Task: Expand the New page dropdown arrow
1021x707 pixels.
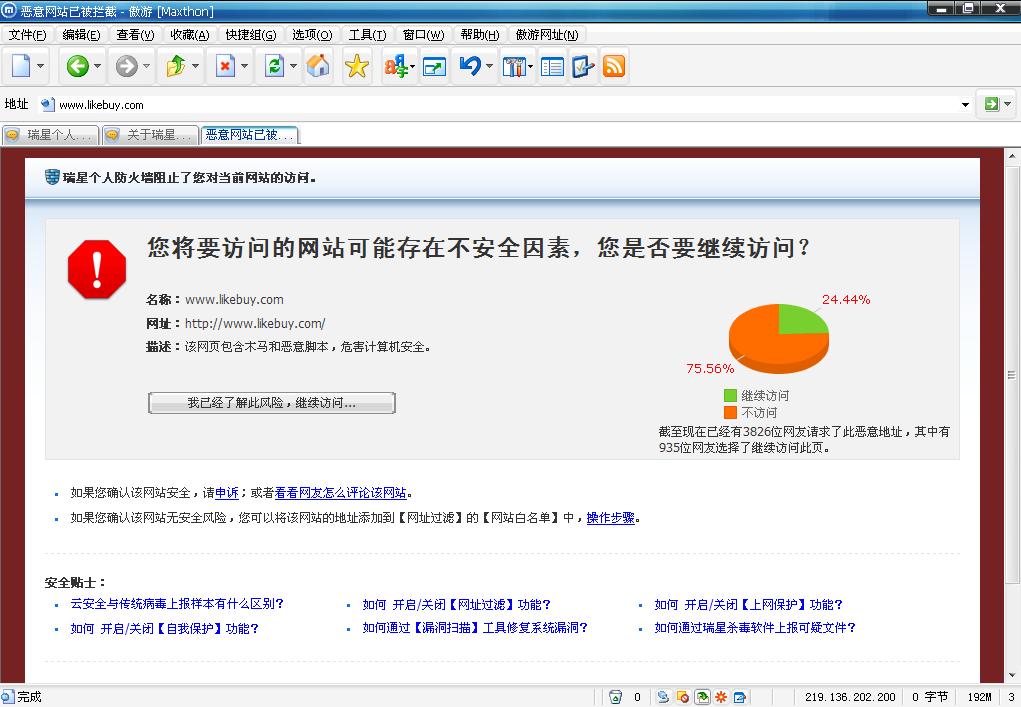Action: tap(40, 66)
